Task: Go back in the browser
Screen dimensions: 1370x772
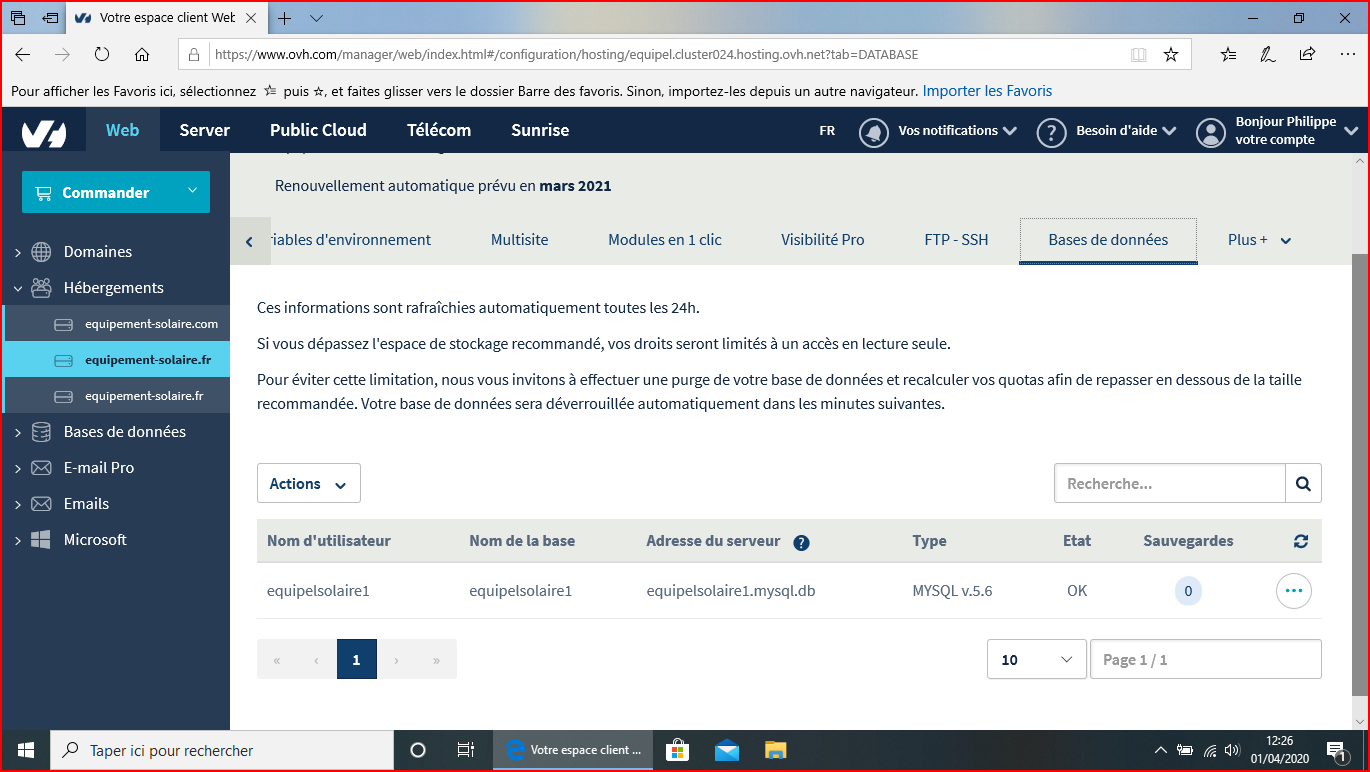Action: pyautogui.click(x=22, y=55)
